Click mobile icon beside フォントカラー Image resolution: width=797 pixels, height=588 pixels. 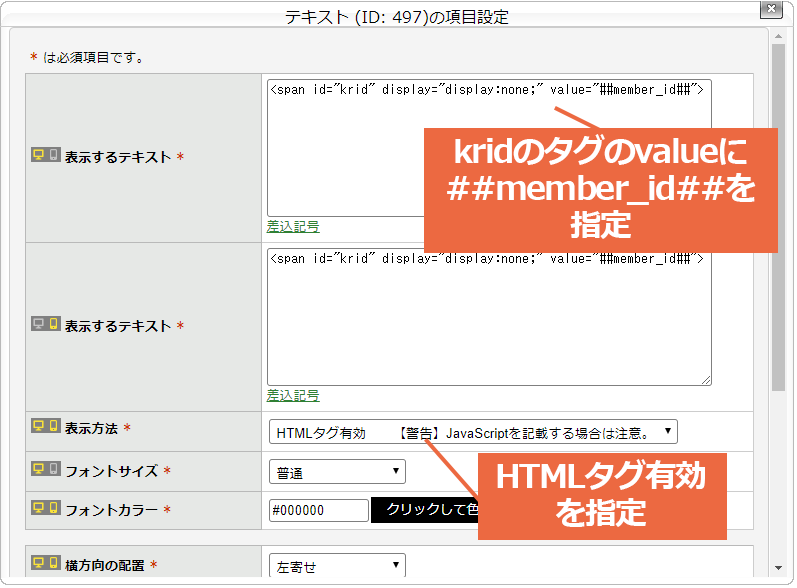tap(53, 508)
